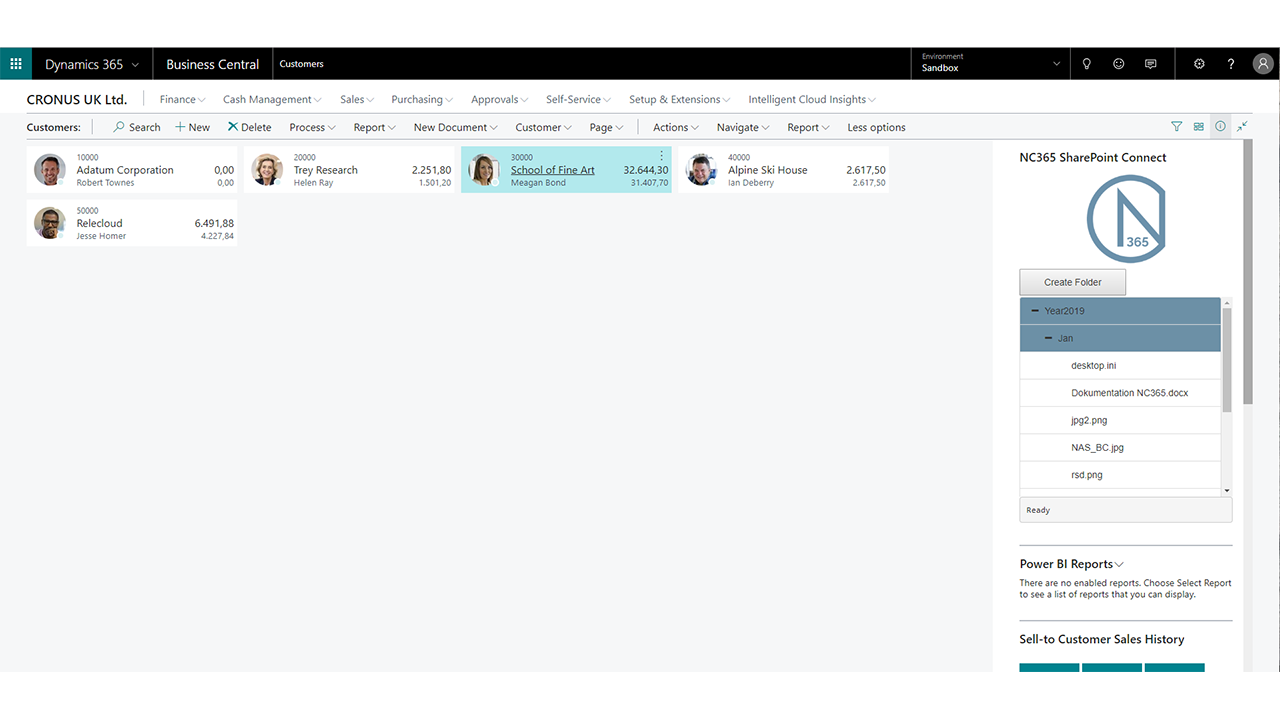Open the Environment Sandbox dropdown
The width and height of the screenshot is (1280, 720).
pos(991,64)
